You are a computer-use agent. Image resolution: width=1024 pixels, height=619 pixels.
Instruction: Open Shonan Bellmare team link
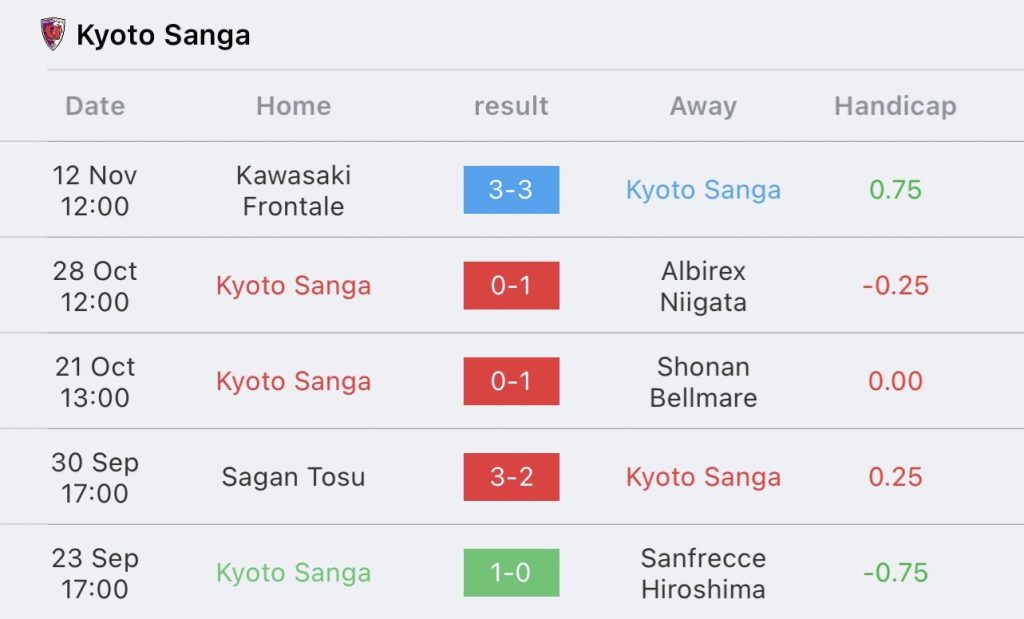pyautogui.click(x=703, y=382)
